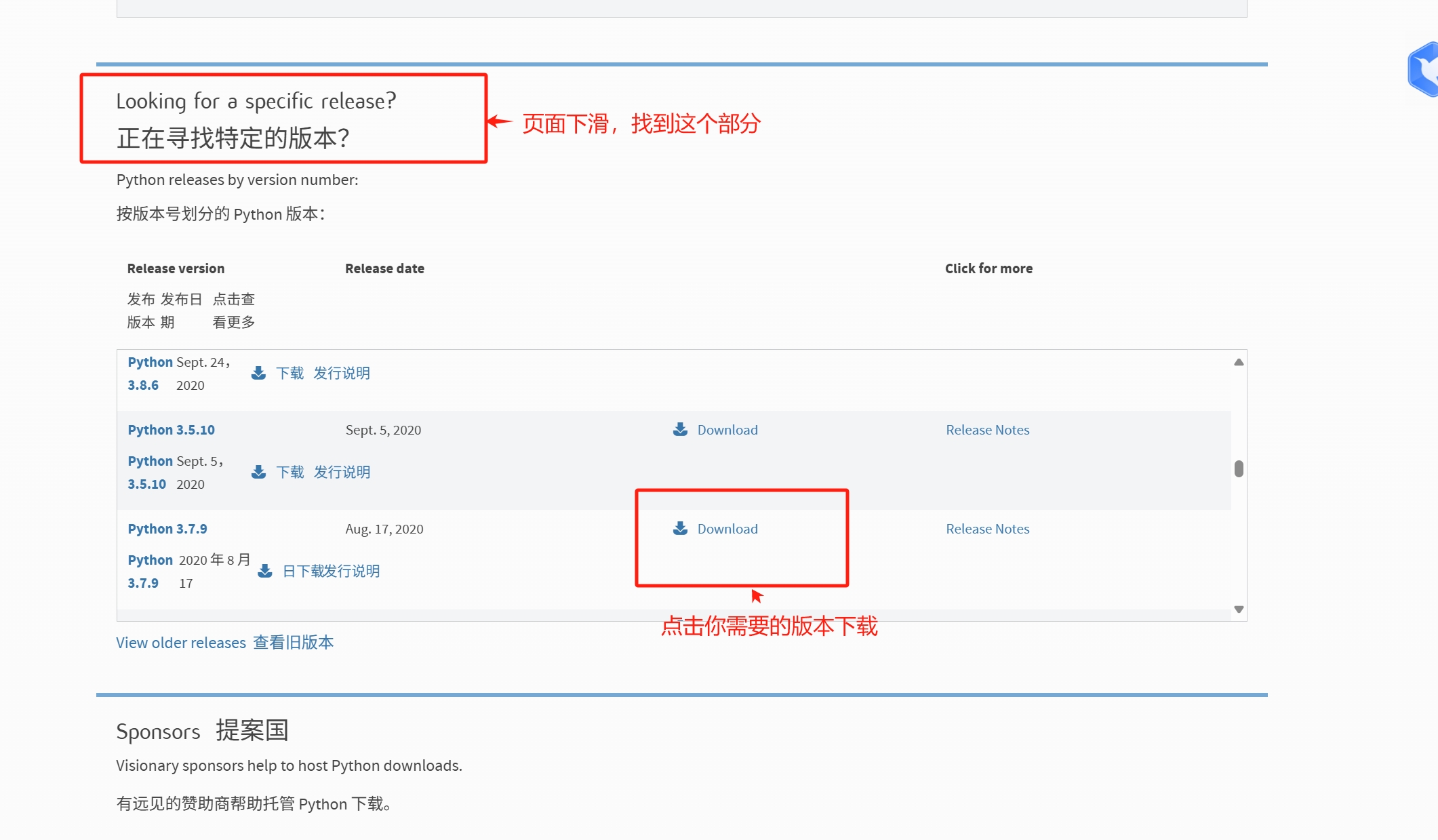Open Release Notes for Python 3.7.9
The height and width of the screenshot is (840, 1438).
coord(987,529)
